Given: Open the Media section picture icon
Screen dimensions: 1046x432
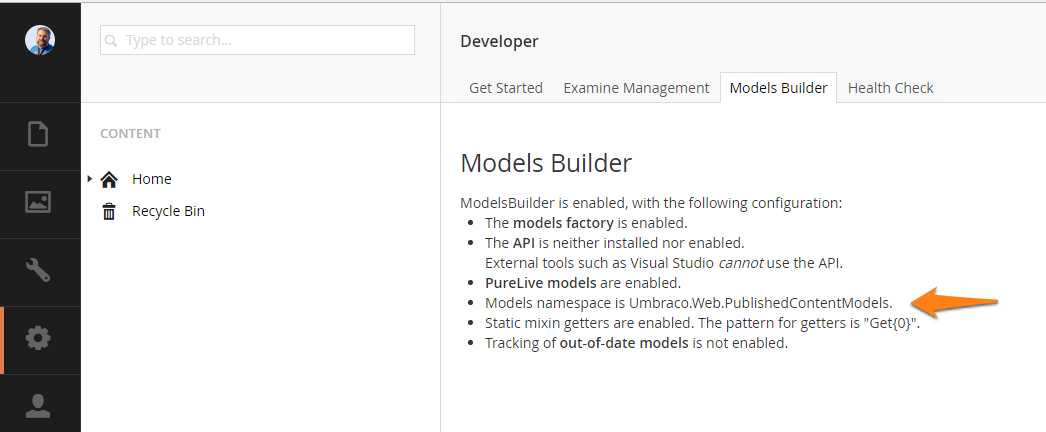Looking at the screenshot, I should click(38, 202).
